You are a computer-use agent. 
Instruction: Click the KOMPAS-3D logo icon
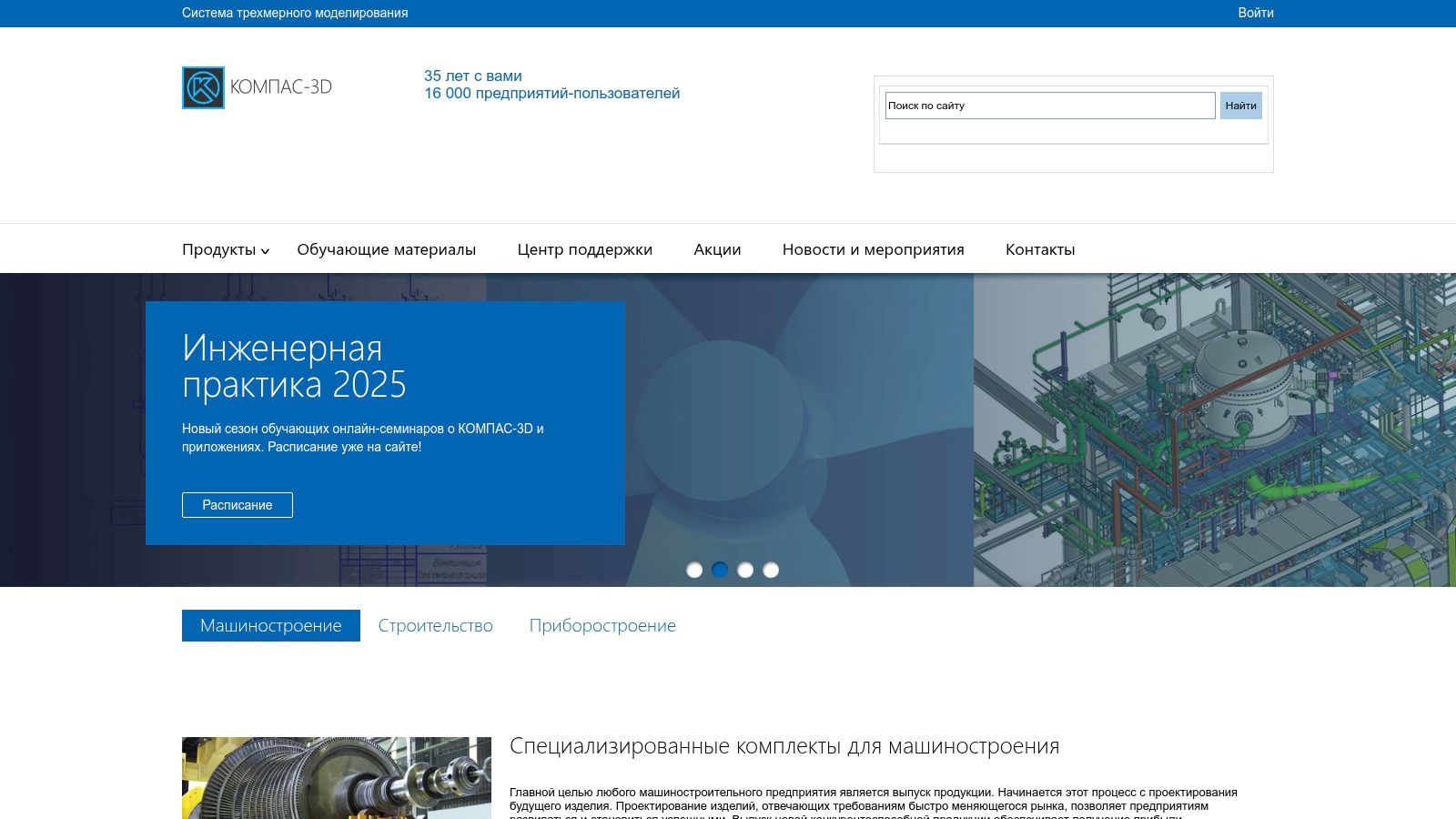pos(203,87)
